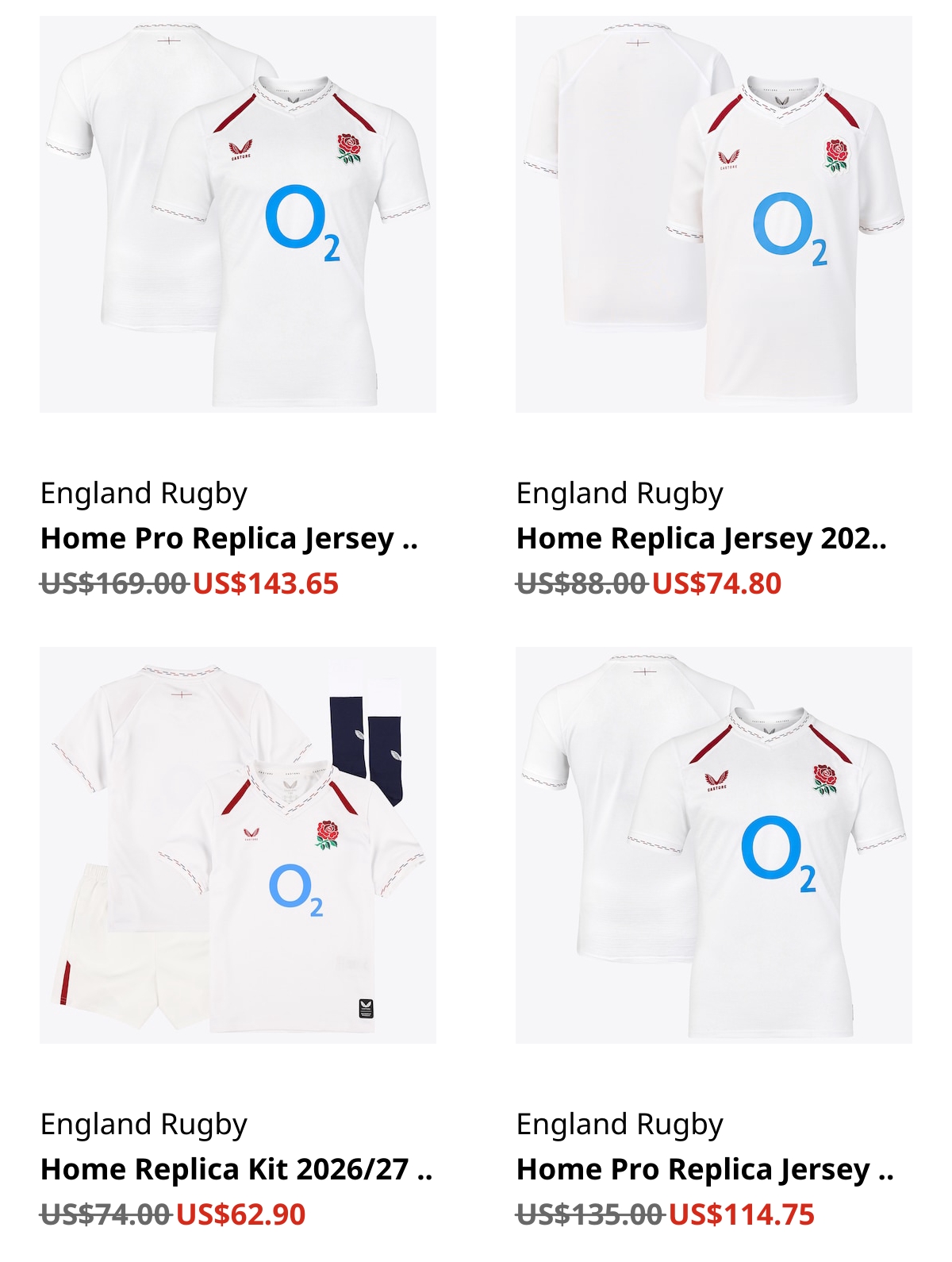952x1262 pixels.
Task: Click England Rugby label above US$74.80 jersey
Action: click(620, 494)
